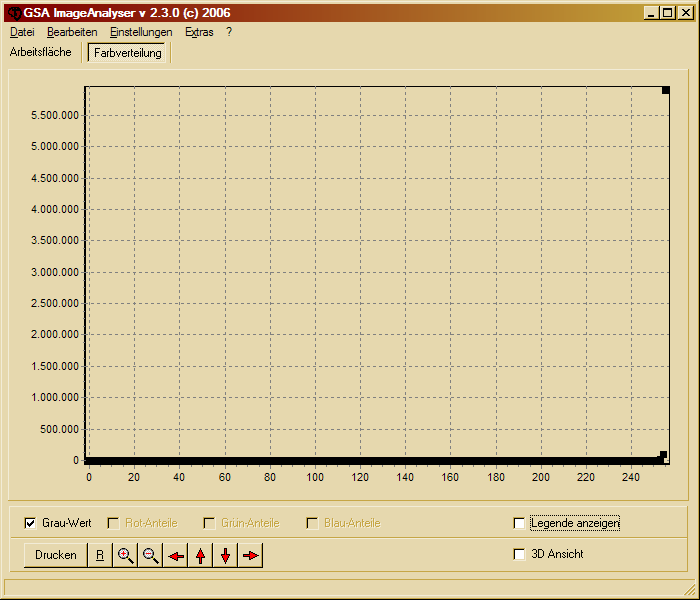Open the Einstellungen menu
Viewport: 700px width, 600px height.
pyautogui.click(x=141, y=32)
